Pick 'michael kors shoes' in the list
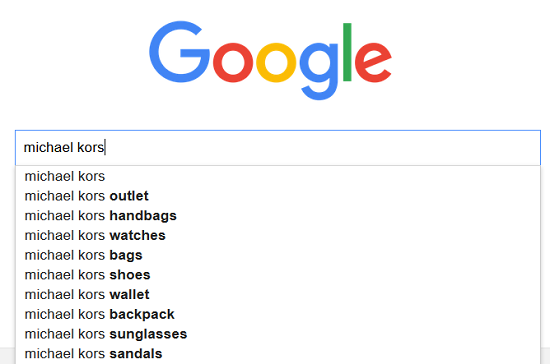Screen dimensions: 550x364 pyautogui.click(x=278, y=275)
